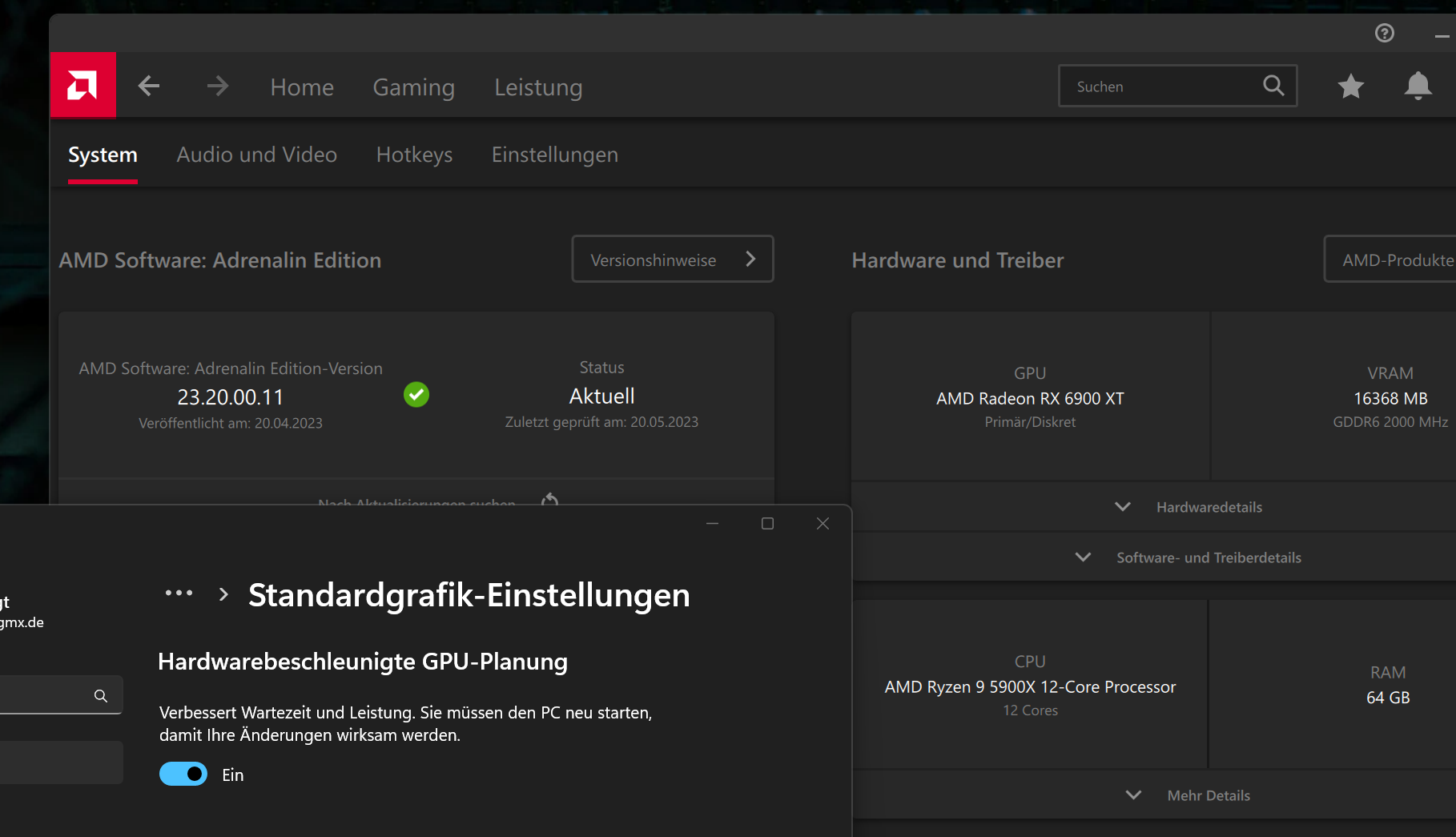Open notifications bell icon
The height and width of the screenshot is (837, 1456).
coord(1418,86)
